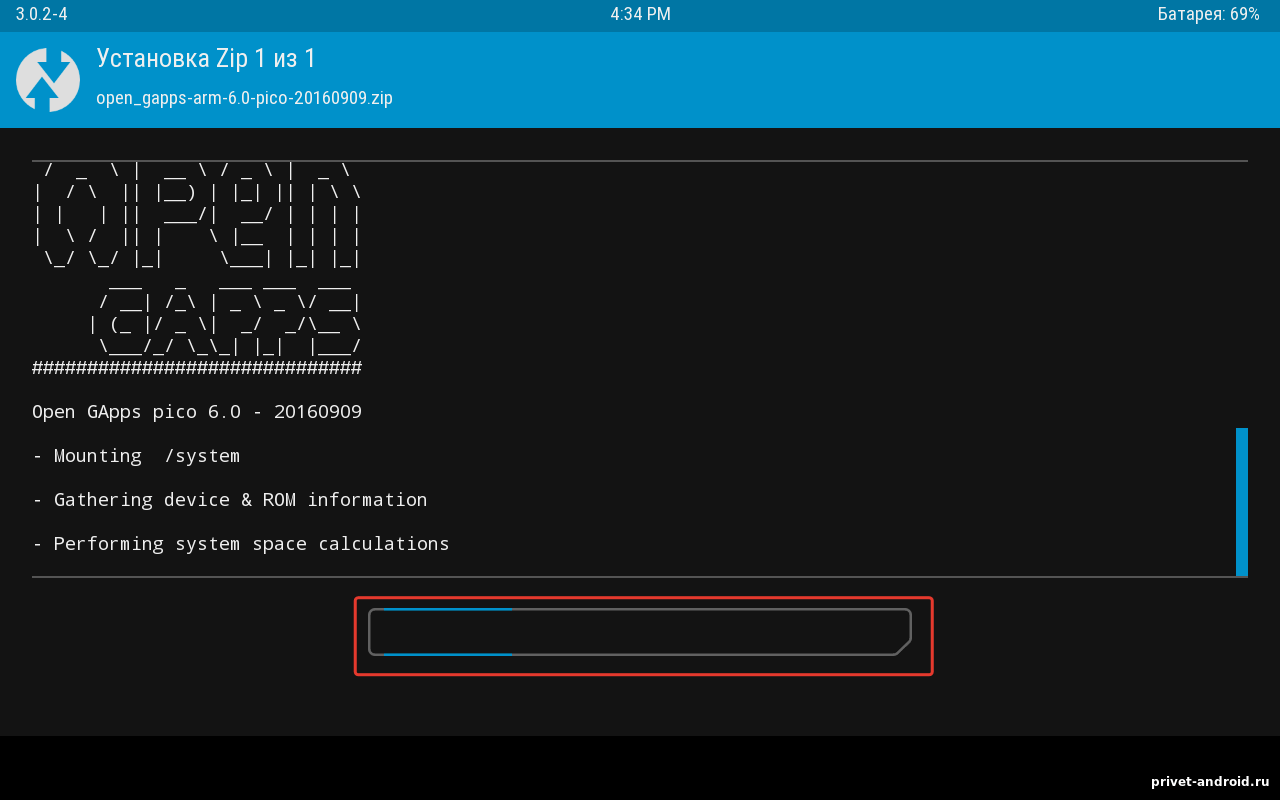Click the 'Установка Zip 1 из 1' title
Screen dimensions: 1280x800
coord(206,58)
